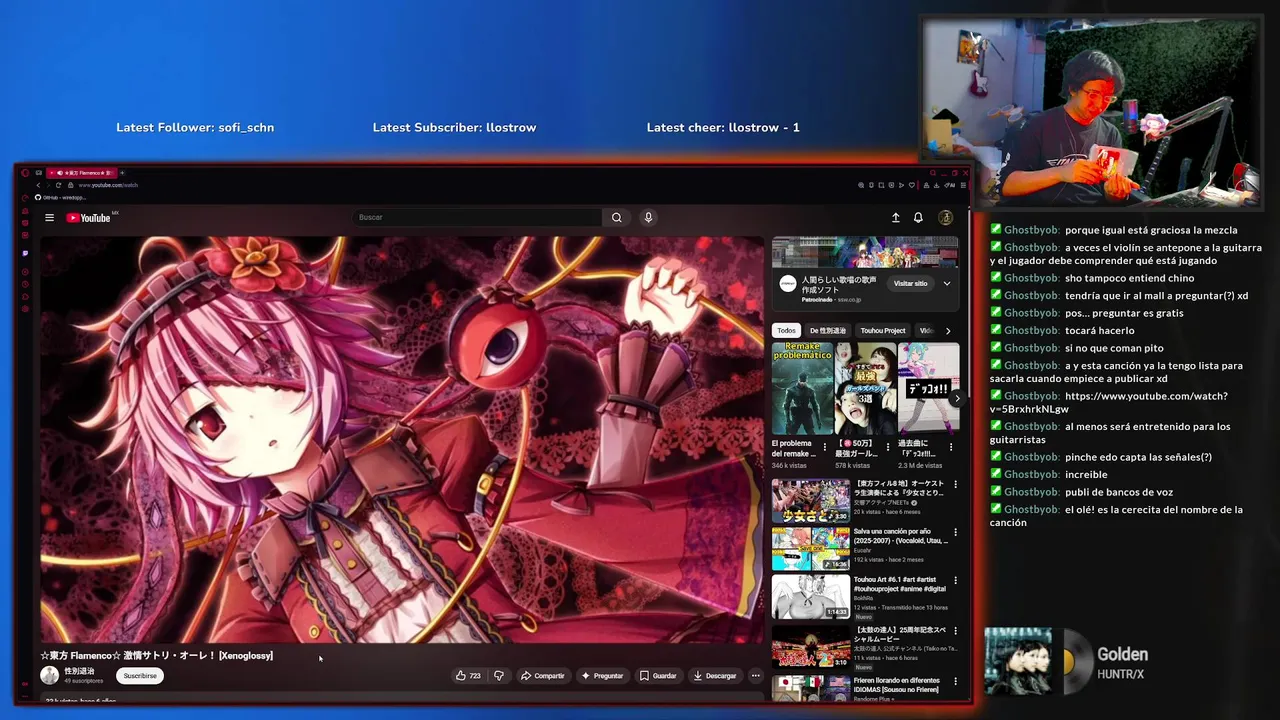Open the 性別退治 channel avatar
The image size is (1280, 720).
(x=49, y=675)
